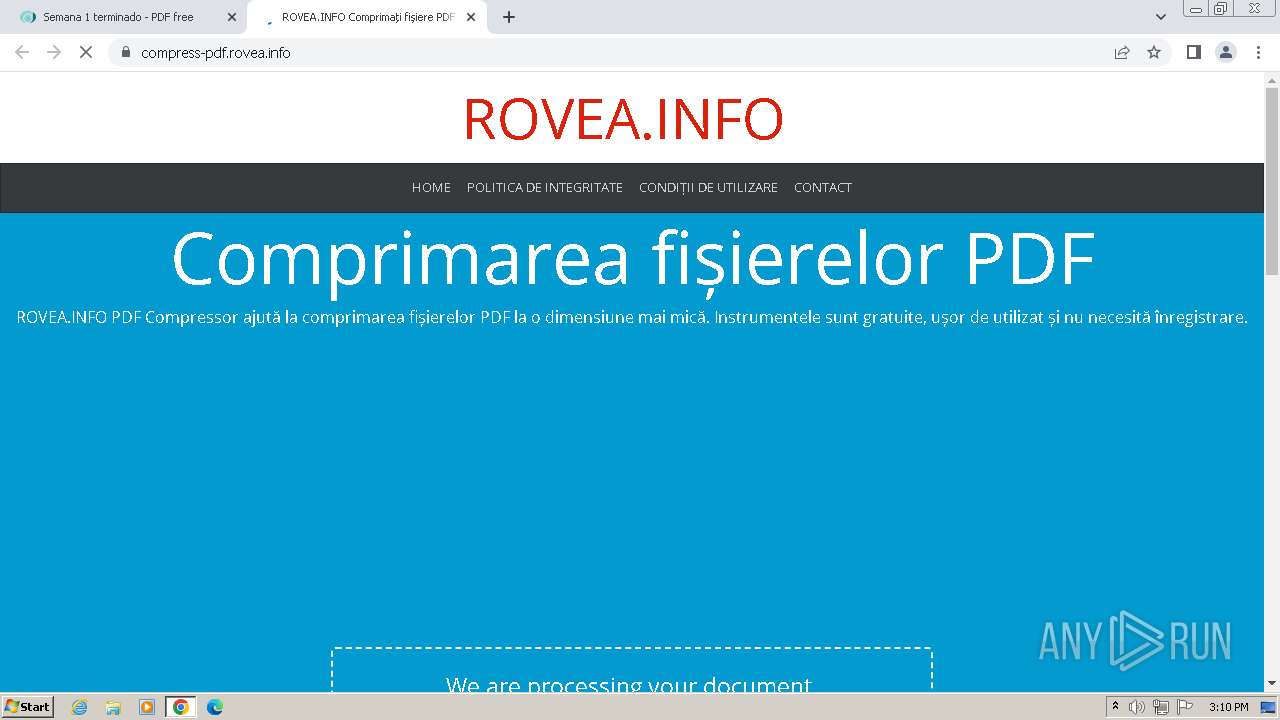Click the We are processing your document box

(632, 670)
